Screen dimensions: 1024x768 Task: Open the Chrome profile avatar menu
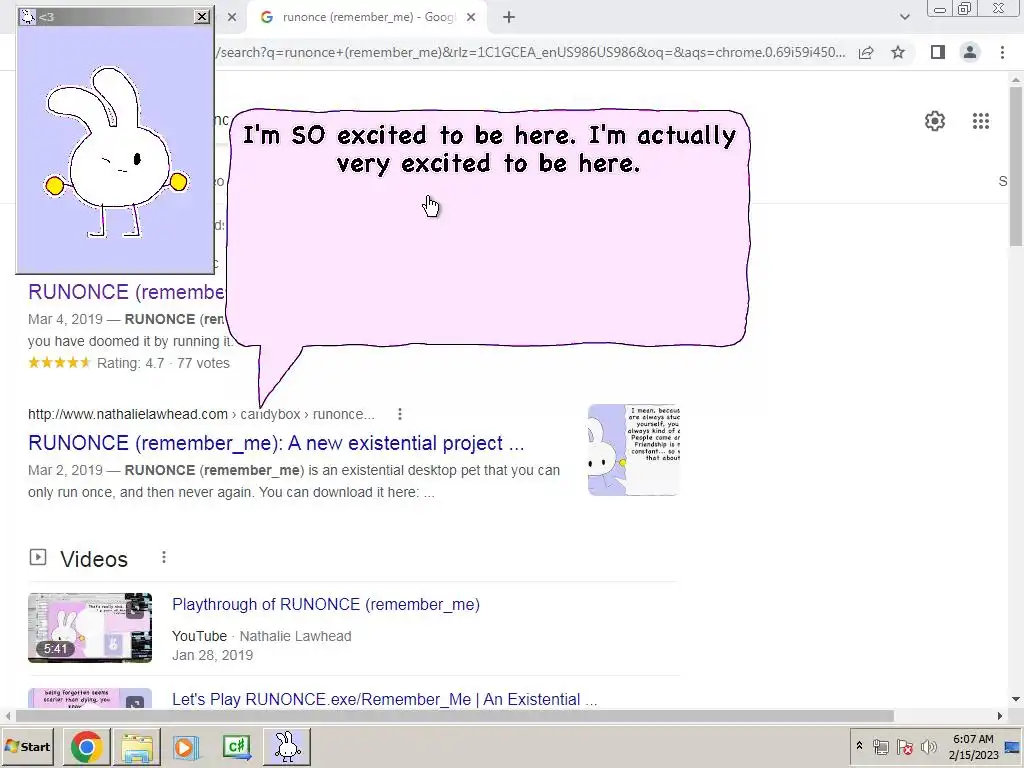pyautogui.click(x=970, y=52)
